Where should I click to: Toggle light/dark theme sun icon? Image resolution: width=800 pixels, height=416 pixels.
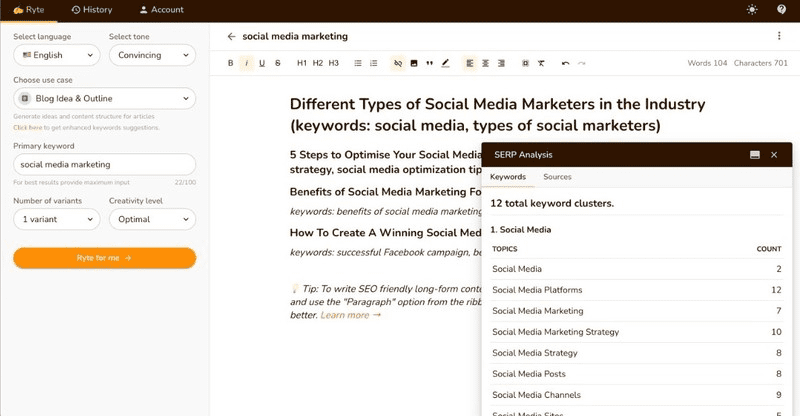click(752, 10)
